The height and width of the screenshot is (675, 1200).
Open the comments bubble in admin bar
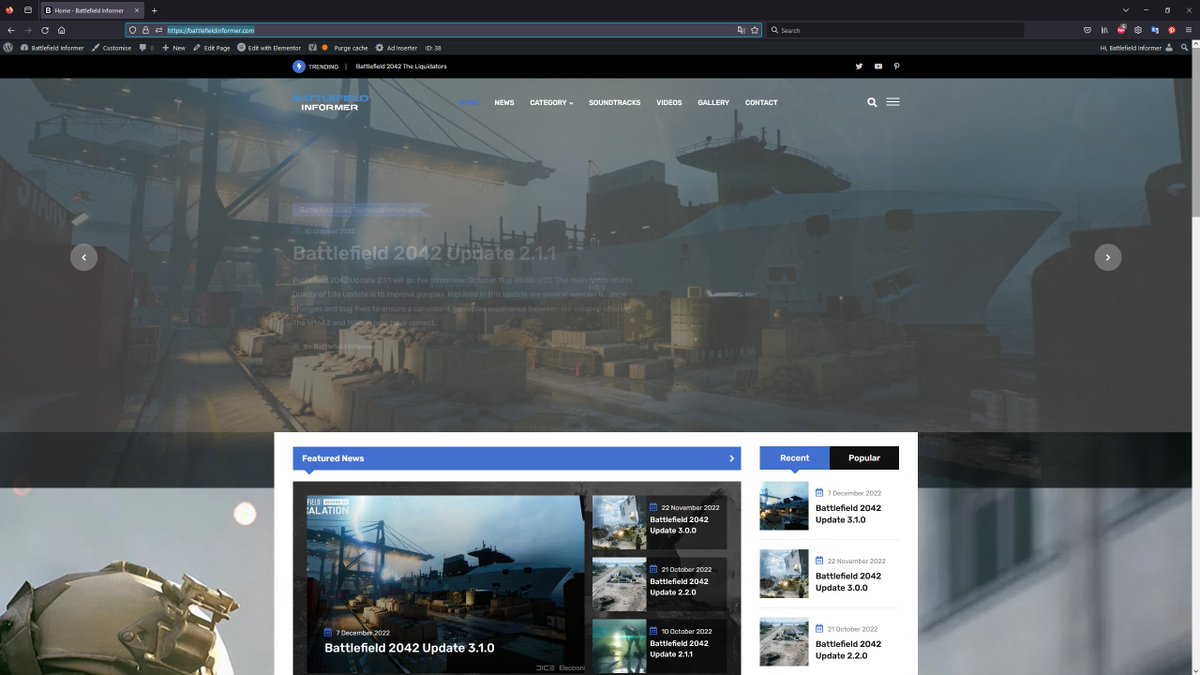tap(147, 47)
